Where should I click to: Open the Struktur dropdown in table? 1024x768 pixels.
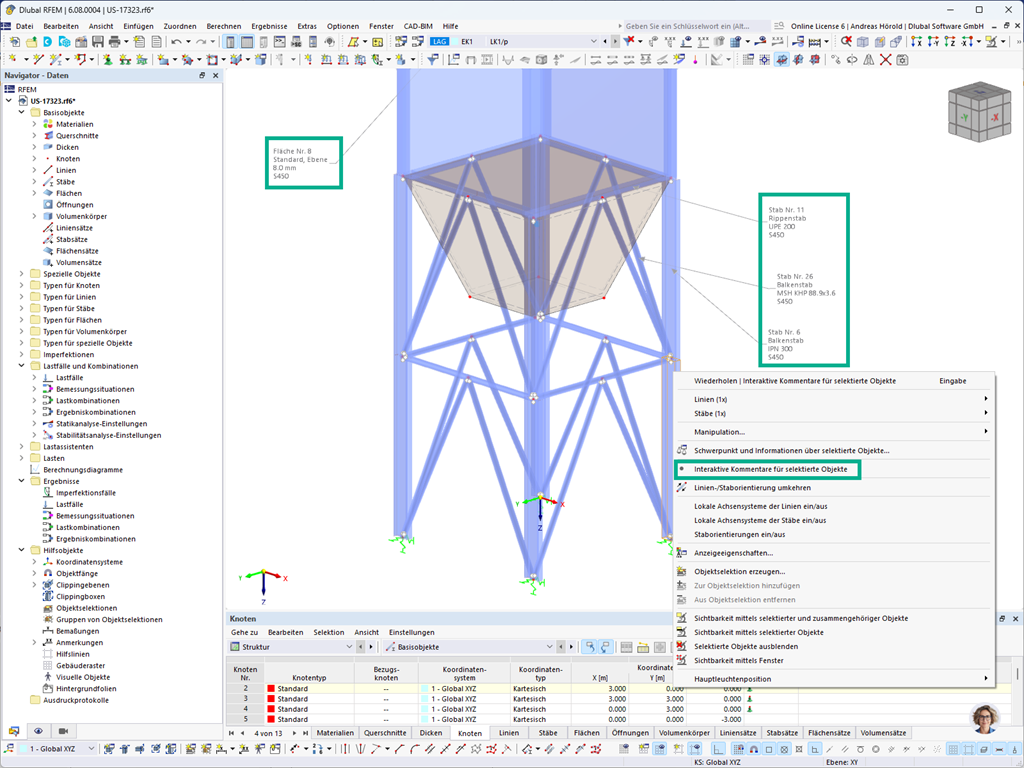[349, 647]
